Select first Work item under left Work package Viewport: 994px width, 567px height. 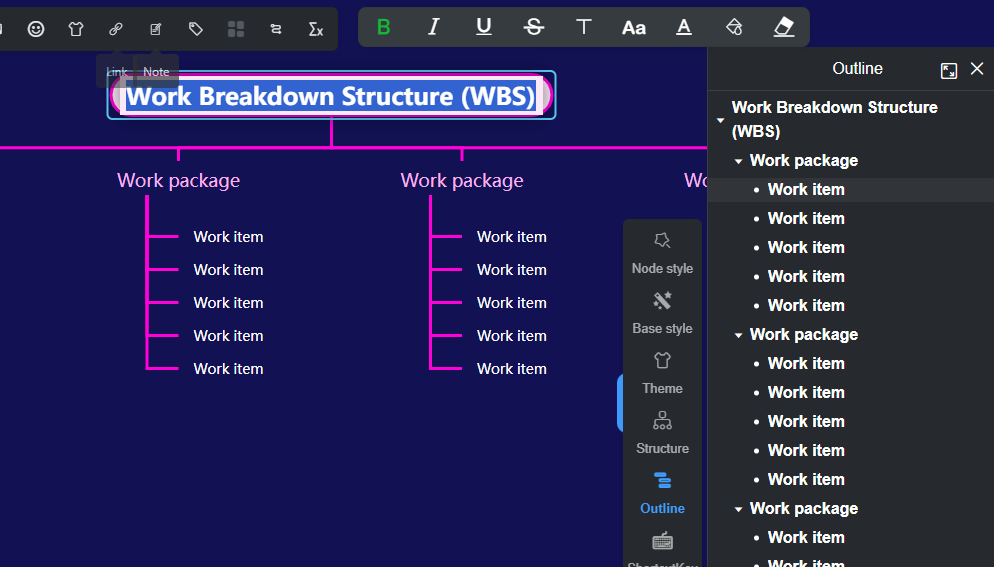228,237
